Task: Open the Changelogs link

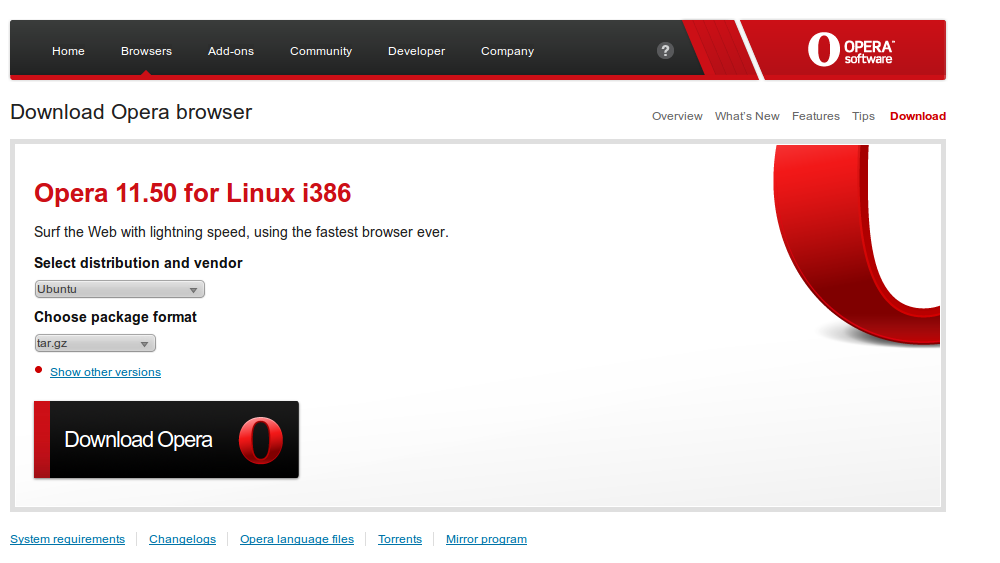Action: point(182,539)
